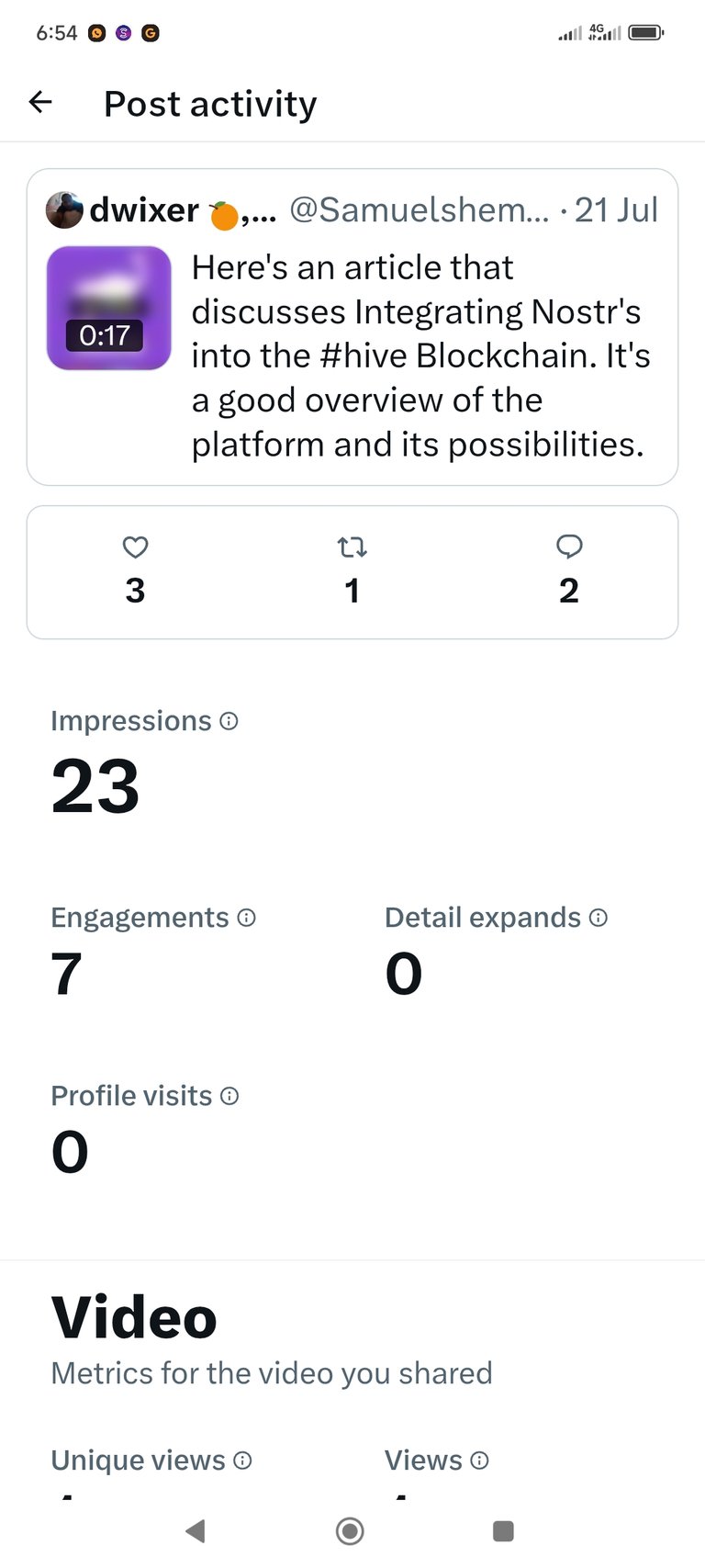
Task: Open dwixer's profile avatar
Action: 64,210
